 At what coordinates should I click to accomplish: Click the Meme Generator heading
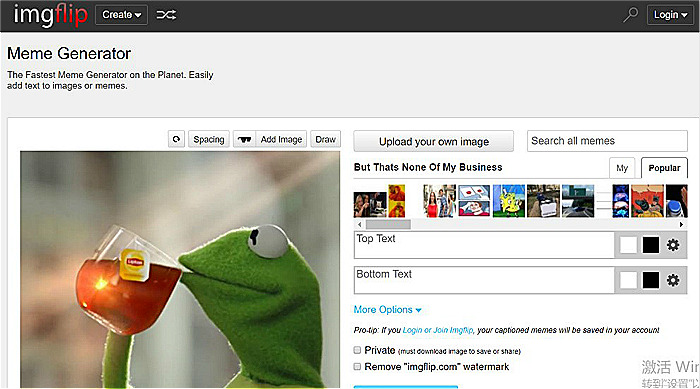tap(69, 54)
